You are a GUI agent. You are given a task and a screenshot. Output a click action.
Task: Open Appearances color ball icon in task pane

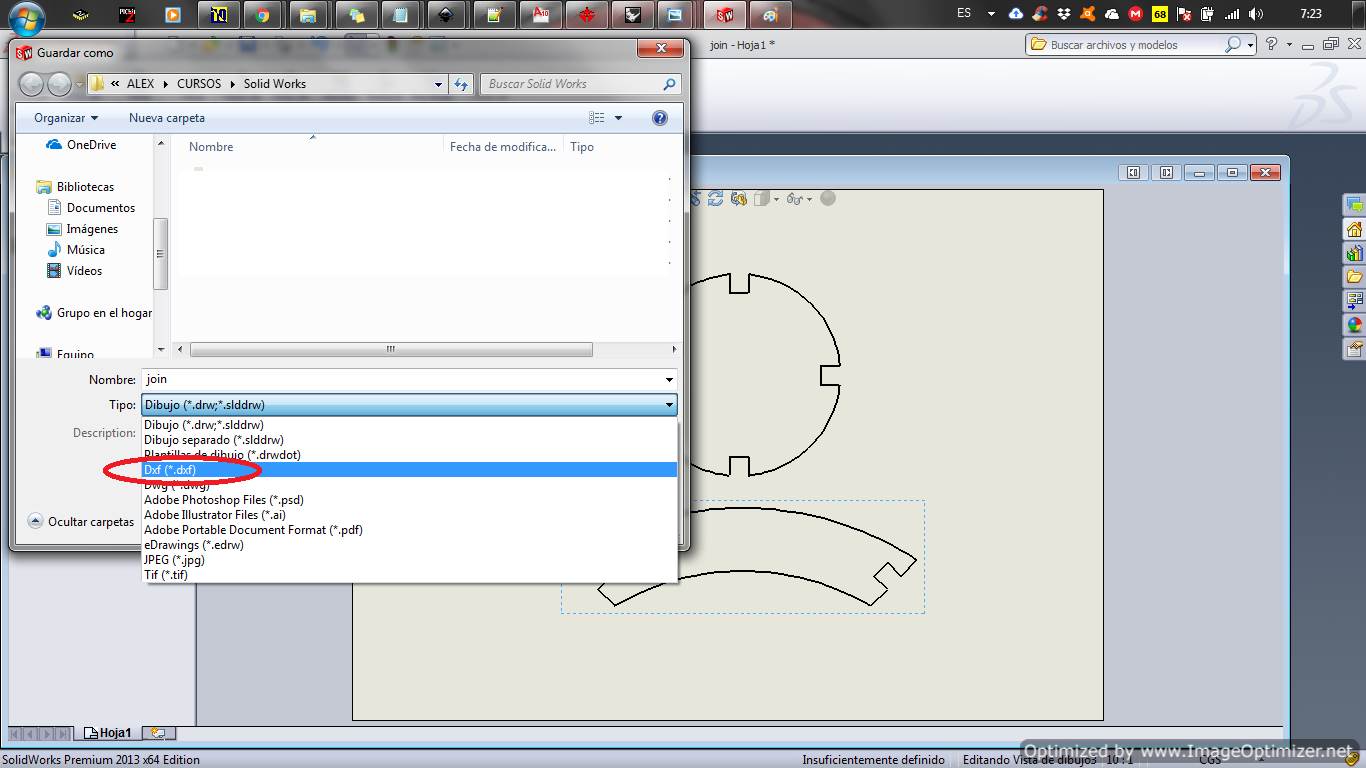coord(1355,325)
